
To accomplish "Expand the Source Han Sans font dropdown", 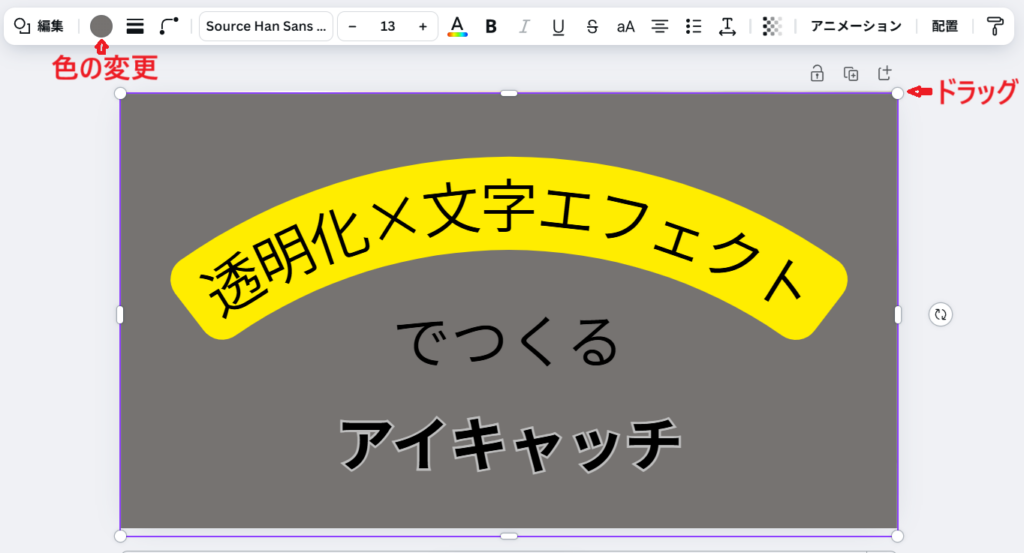I will (265, 26).
